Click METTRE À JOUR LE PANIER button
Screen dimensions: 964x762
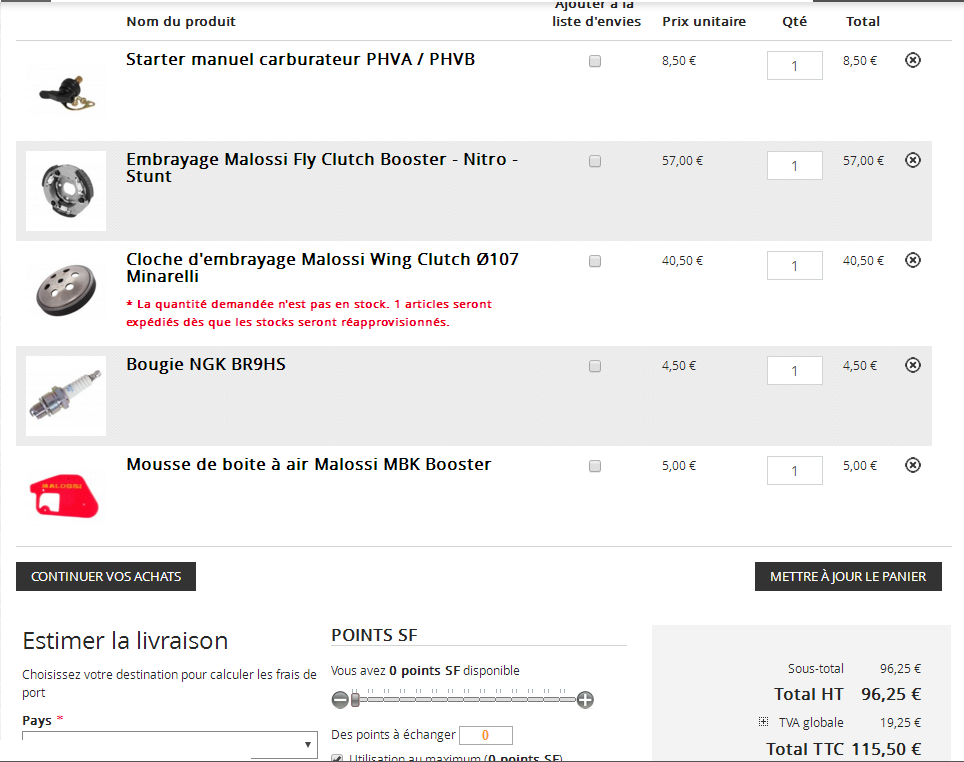coord(848,576)
